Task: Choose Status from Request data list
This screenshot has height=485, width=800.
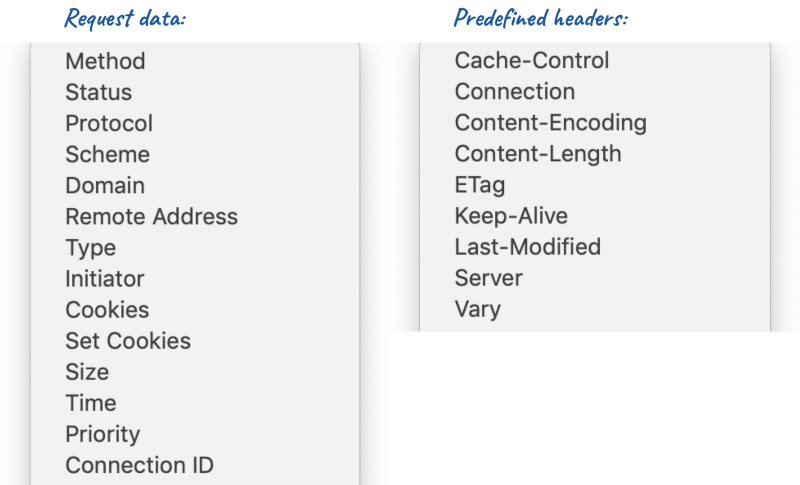Action: (195, 92)
